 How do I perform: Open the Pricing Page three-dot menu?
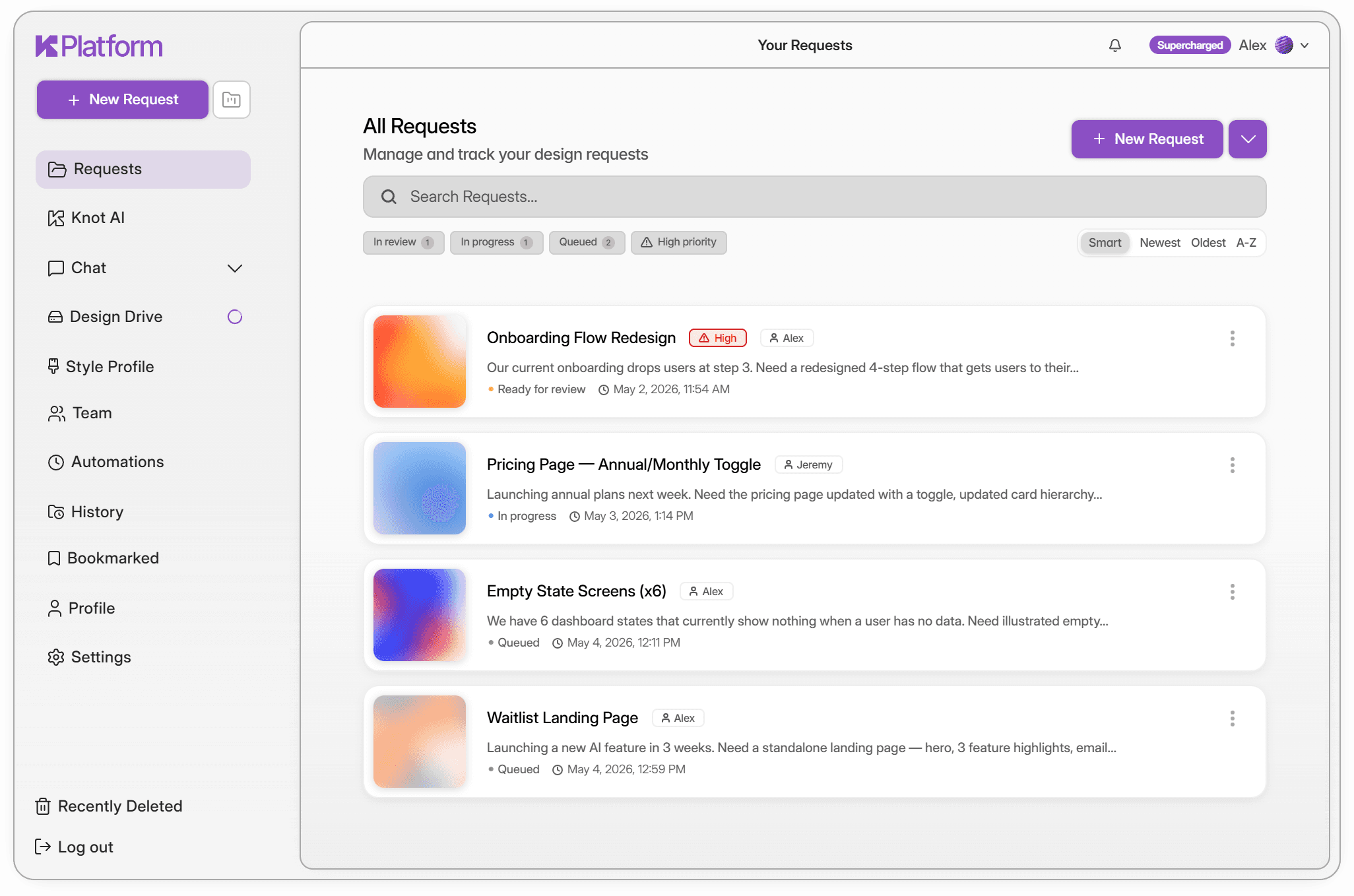coord(1232,465)
